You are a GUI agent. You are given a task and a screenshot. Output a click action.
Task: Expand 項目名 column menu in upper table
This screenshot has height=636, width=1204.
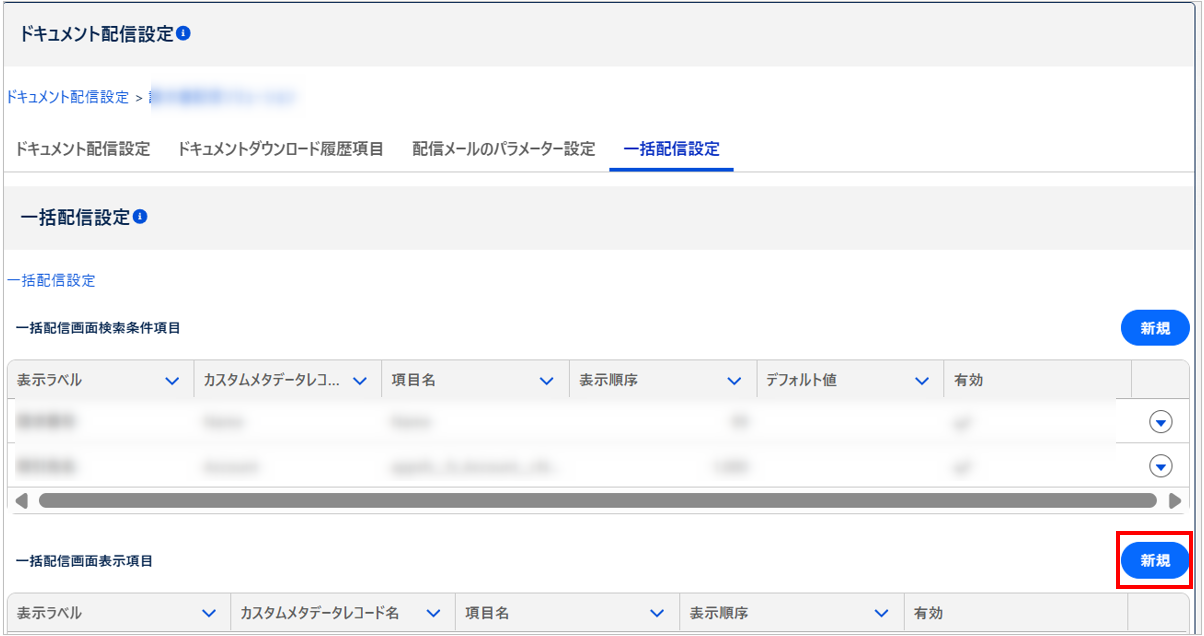546,381
